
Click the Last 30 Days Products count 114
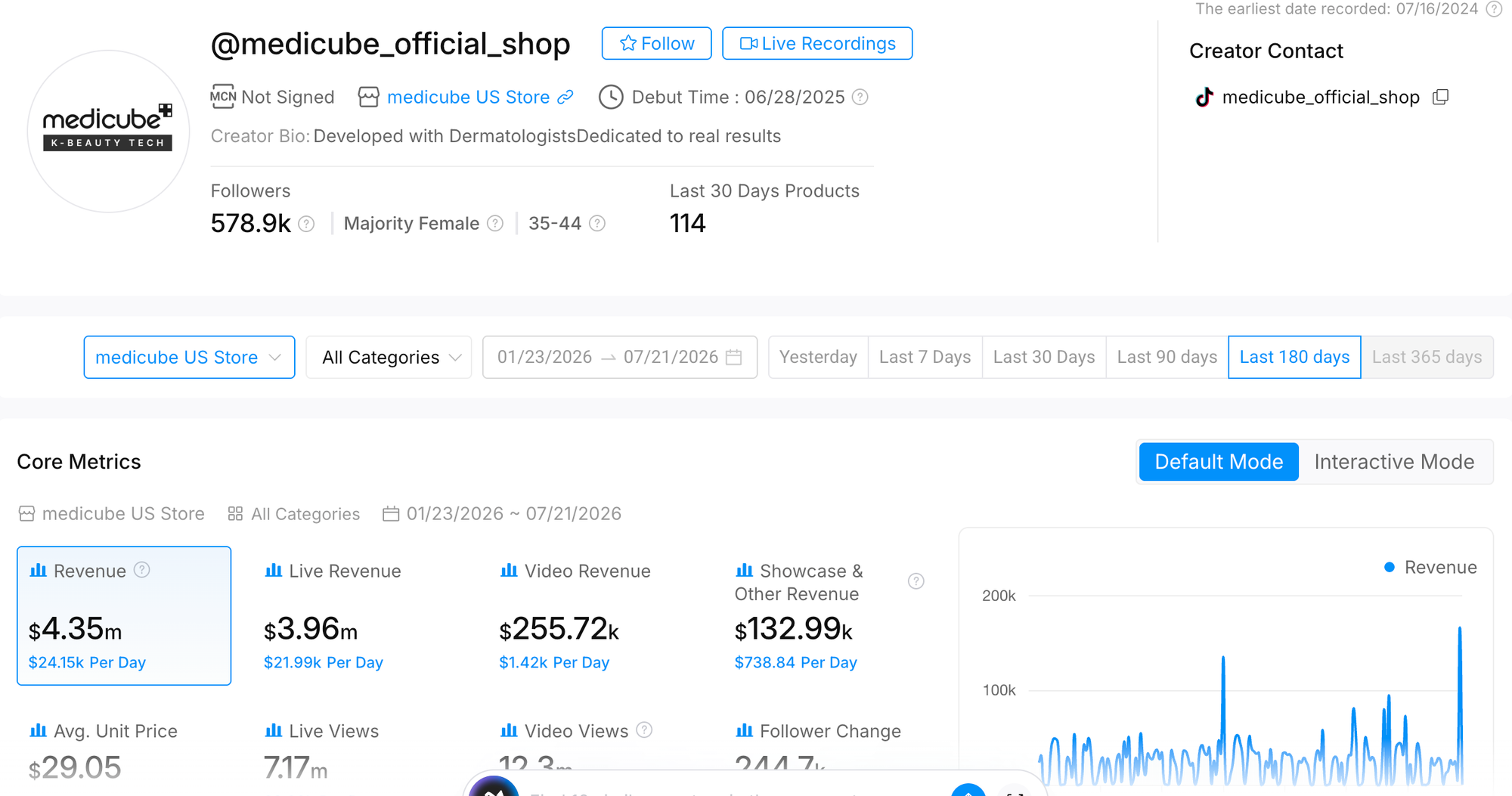(x=688, y=224)
